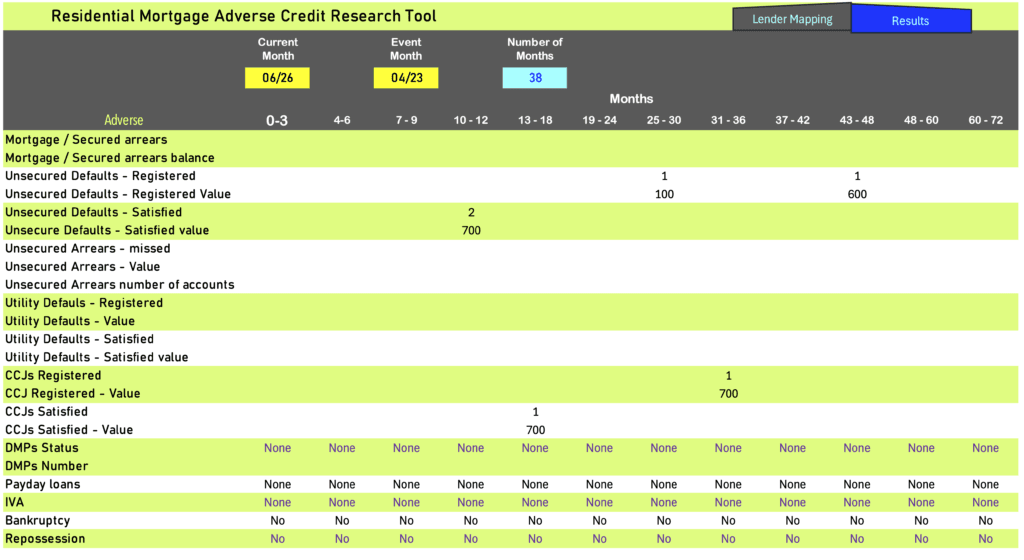Select the 31 - 36 months column header
The width and height of the screenshot is (1024, 560).
pos(728,120)
